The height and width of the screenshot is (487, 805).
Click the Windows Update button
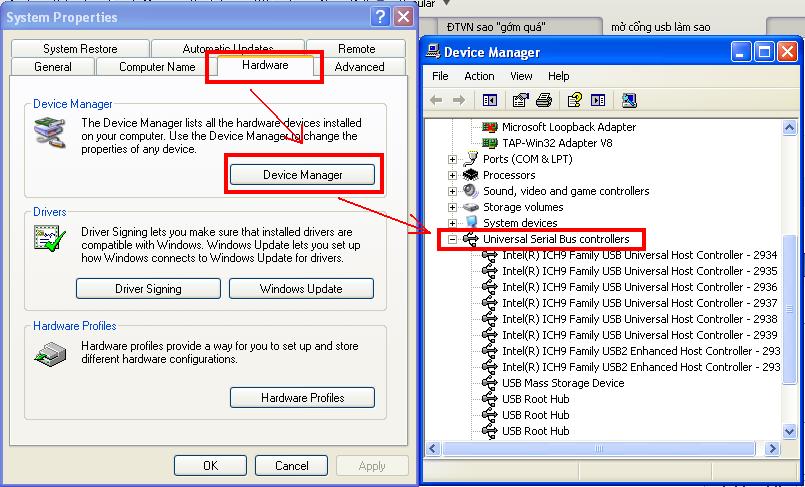[x=301, y=289]
